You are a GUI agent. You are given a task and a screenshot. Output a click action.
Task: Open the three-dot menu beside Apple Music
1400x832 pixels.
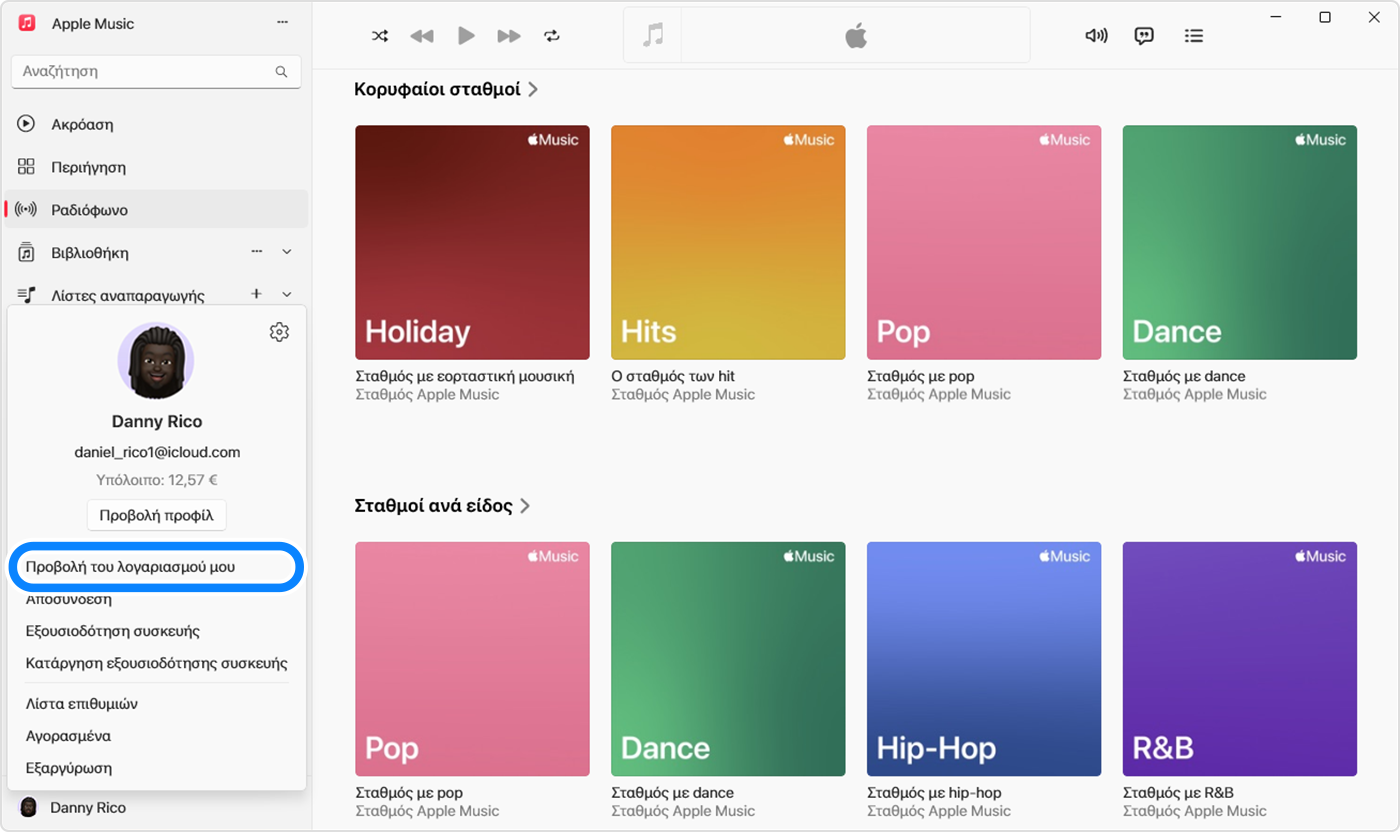pos(283,22)
